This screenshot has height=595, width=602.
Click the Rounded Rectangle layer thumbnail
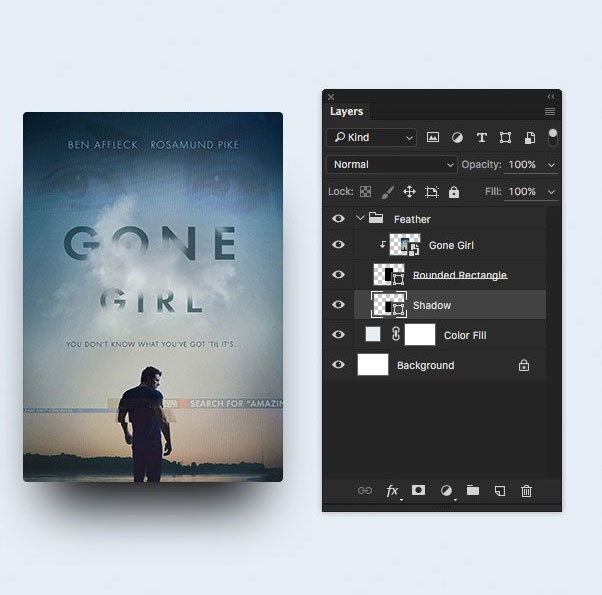pos(389,274)
